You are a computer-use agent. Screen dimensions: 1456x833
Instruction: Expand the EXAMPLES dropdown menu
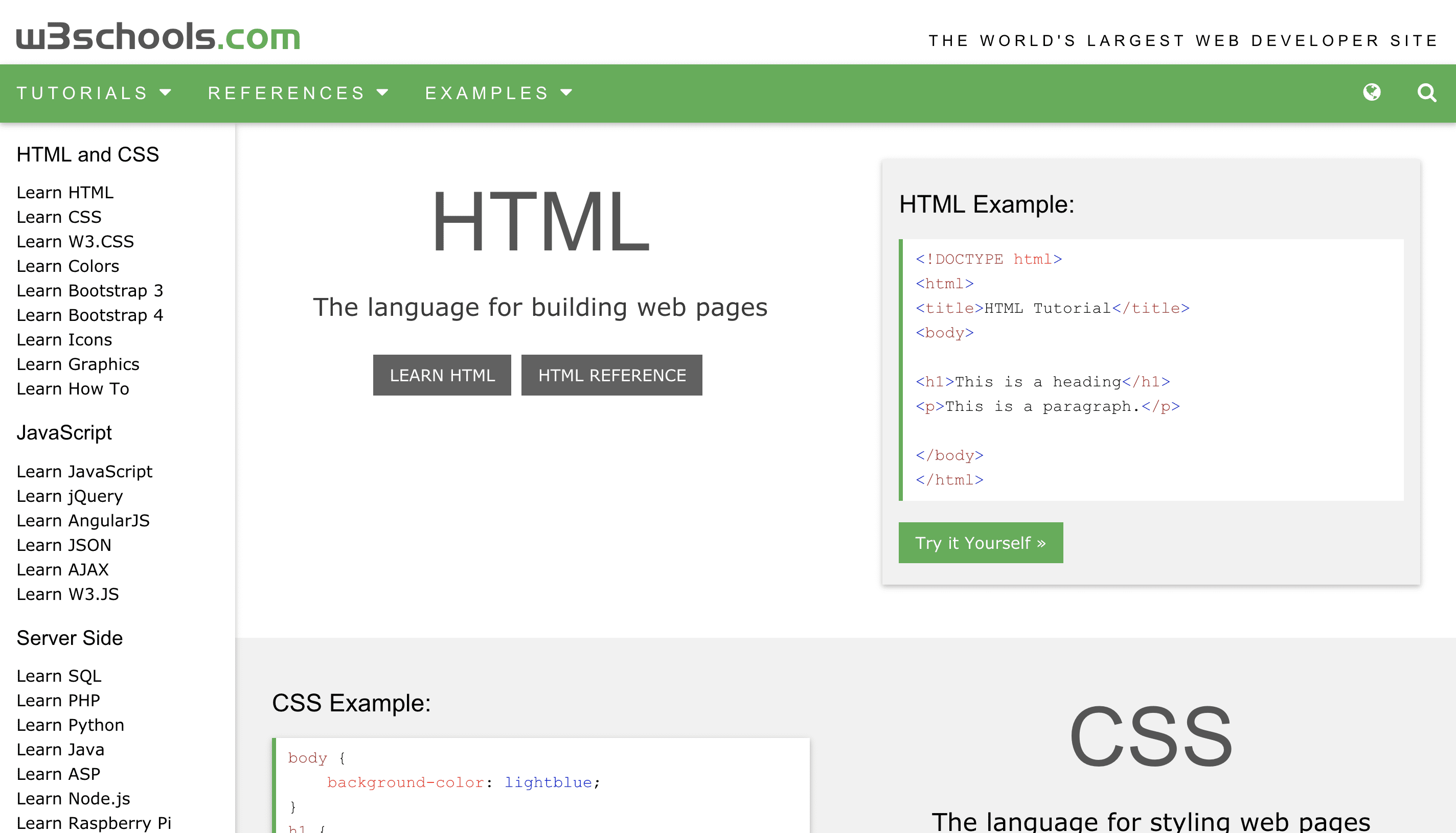tap(497, 92)
